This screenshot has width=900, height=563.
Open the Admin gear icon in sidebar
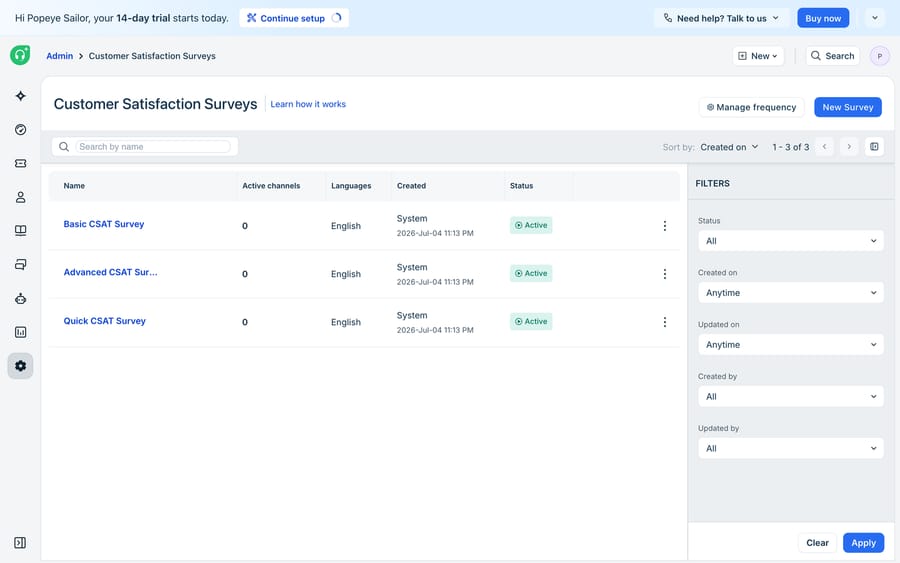(21, 366)
